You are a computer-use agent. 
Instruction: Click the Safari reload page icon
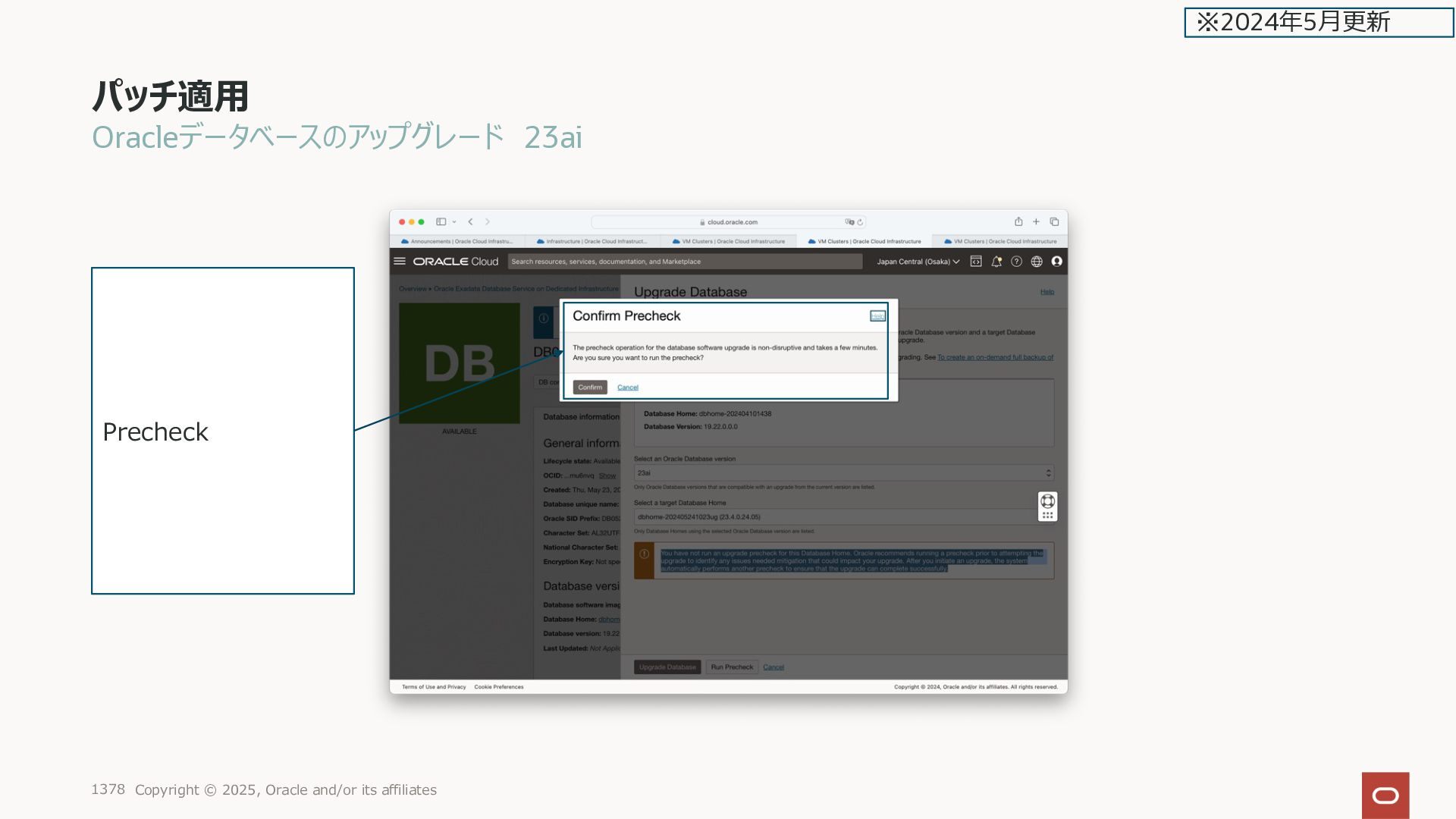click(x=860, y=222)
